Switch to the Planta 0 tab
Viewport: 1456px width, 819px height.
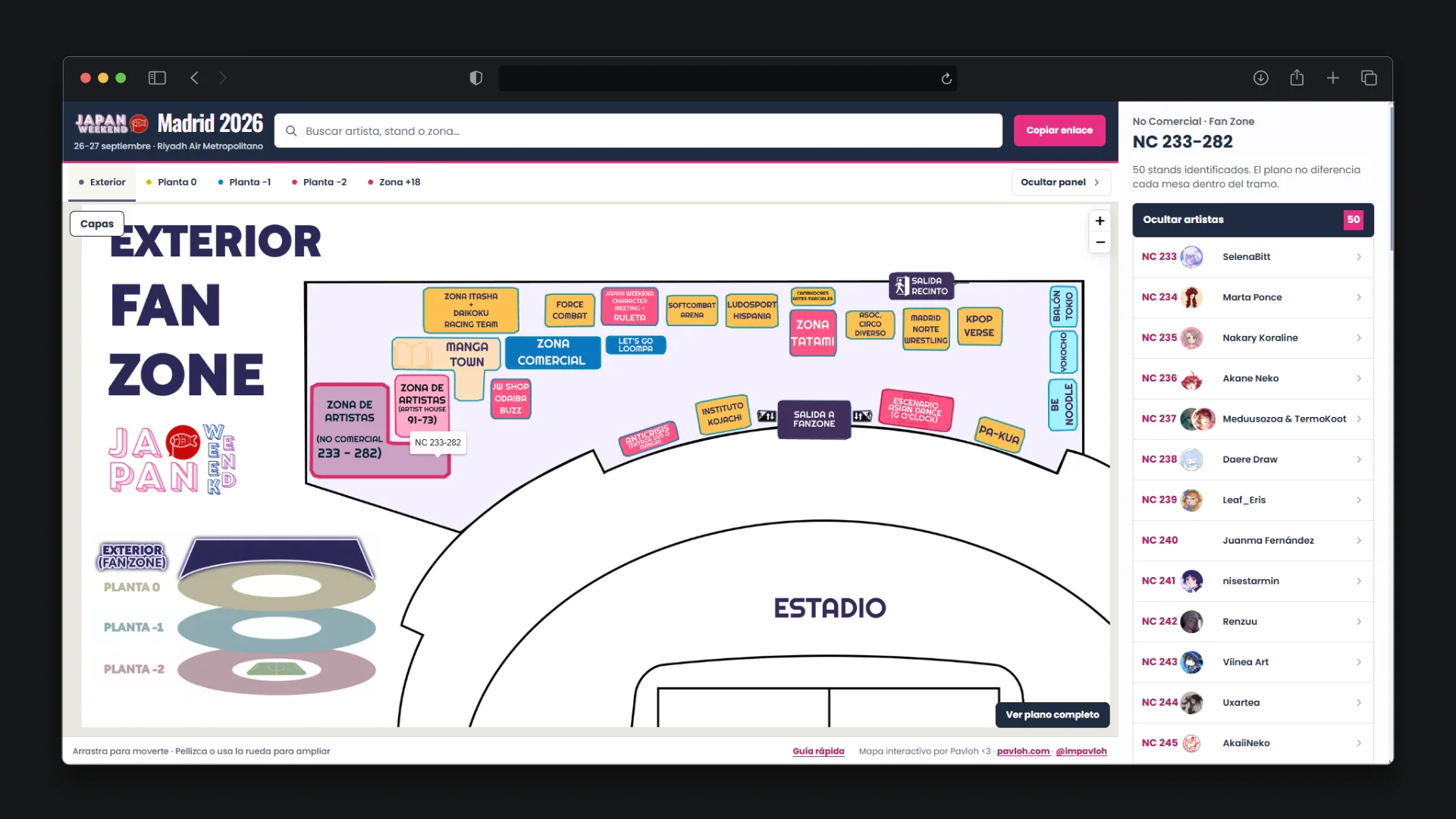point(171,182)
